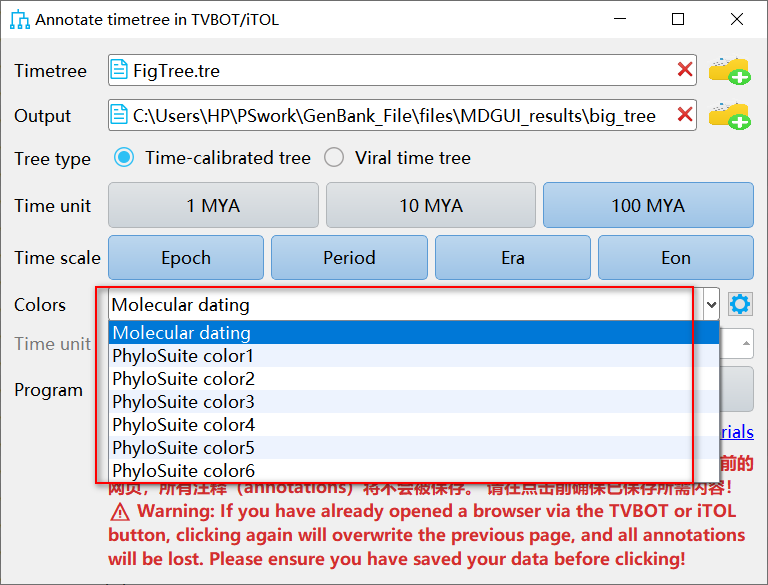Open the partially hidden tutorials link

737,432
